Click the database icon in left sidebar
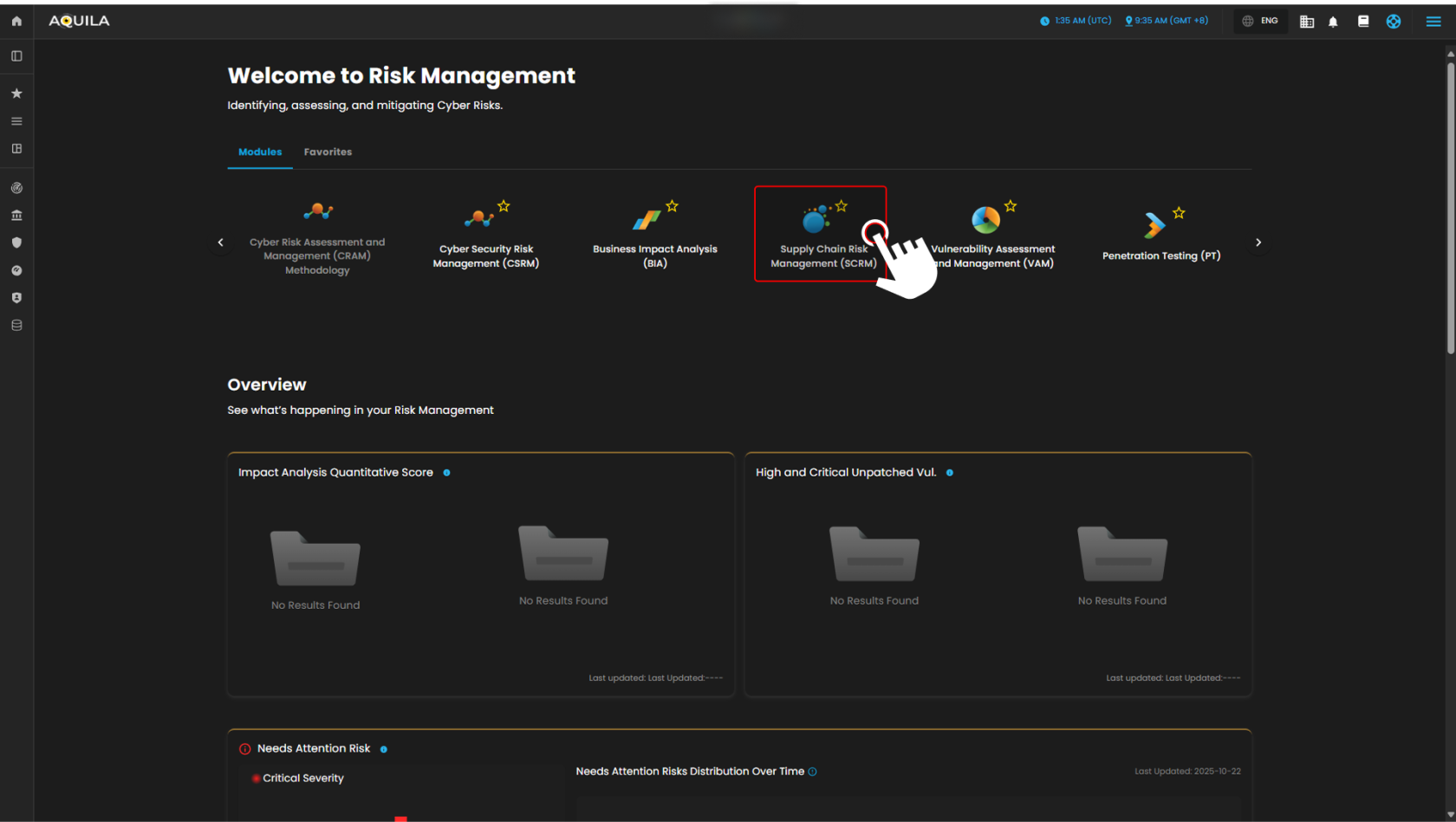The height and width of the screenshot is (822, 1456). (x=16, y=326)
